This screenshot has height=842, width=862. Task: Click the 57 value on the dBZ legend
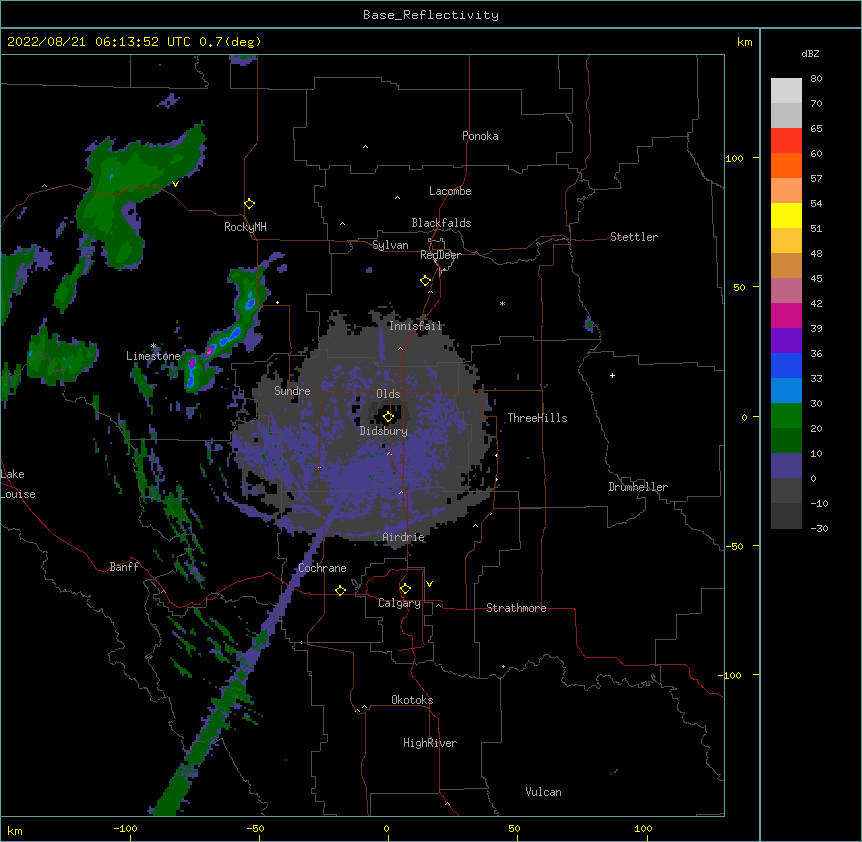pyautogui.click(x=816, y=179)
